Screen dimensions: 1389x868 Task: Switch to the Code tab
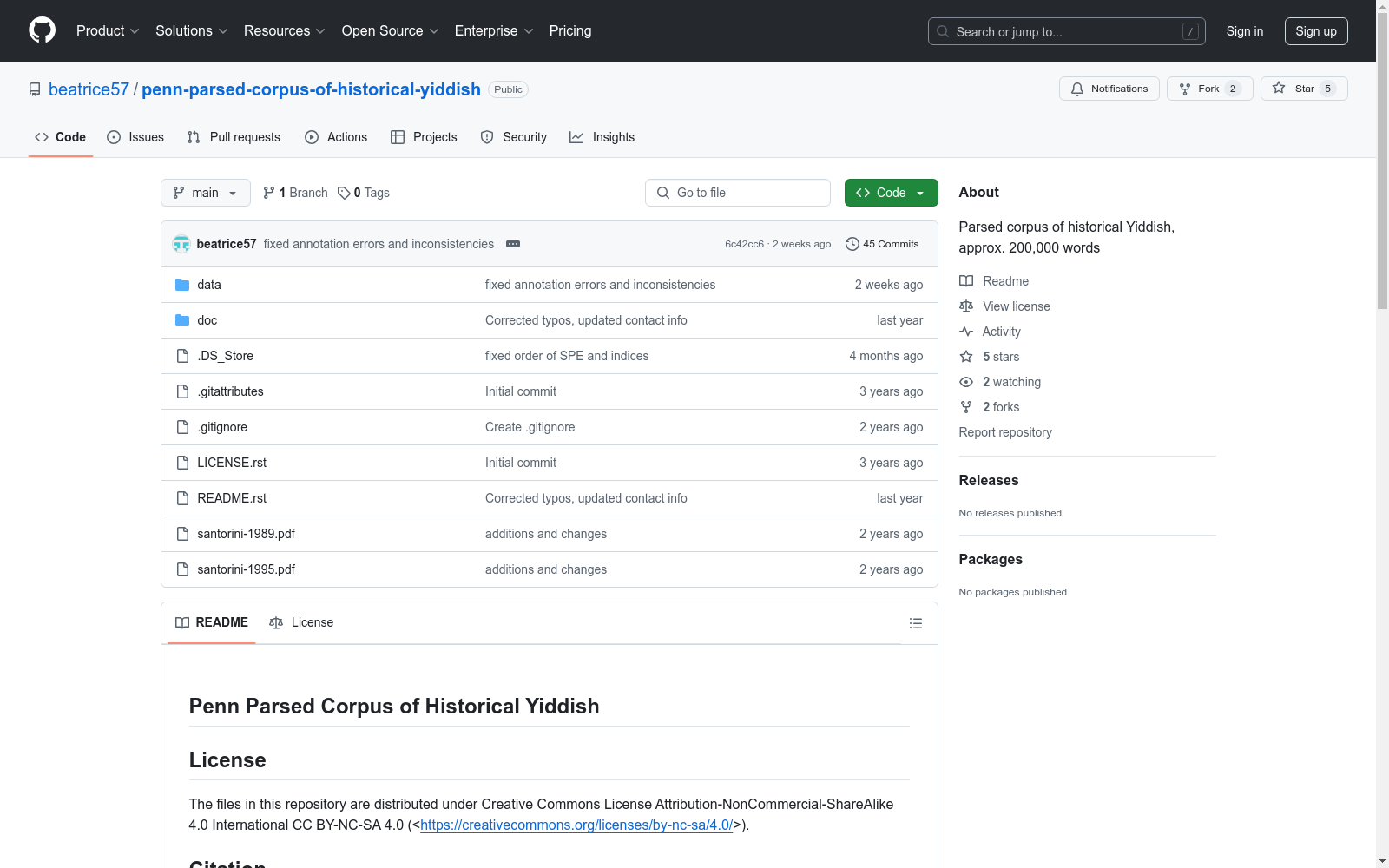click(x=61, y=137)
